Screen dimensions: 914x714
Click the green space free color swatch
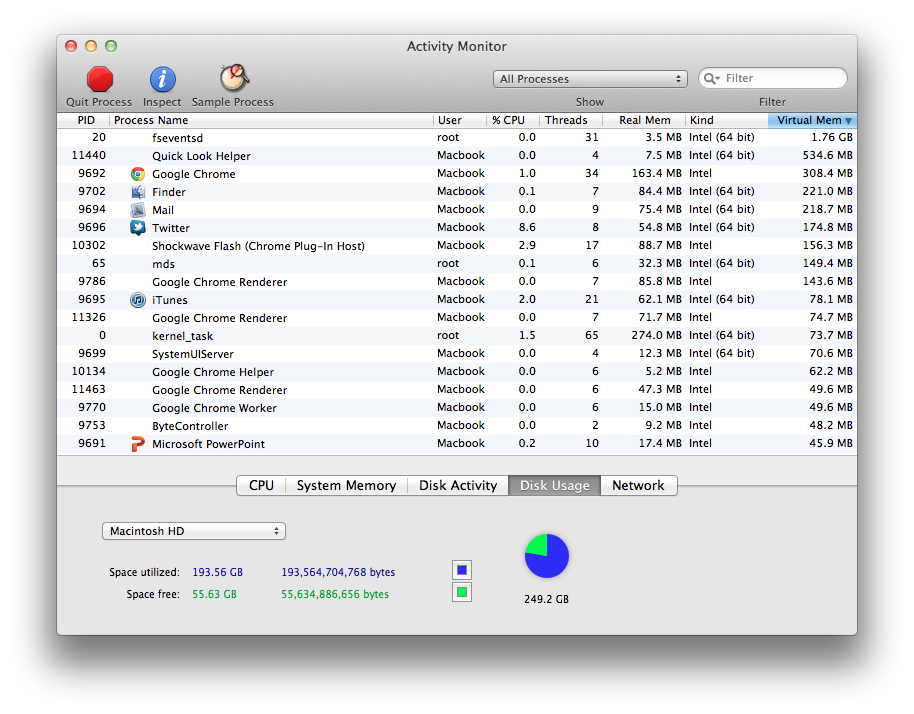click(x=462, y=592)
